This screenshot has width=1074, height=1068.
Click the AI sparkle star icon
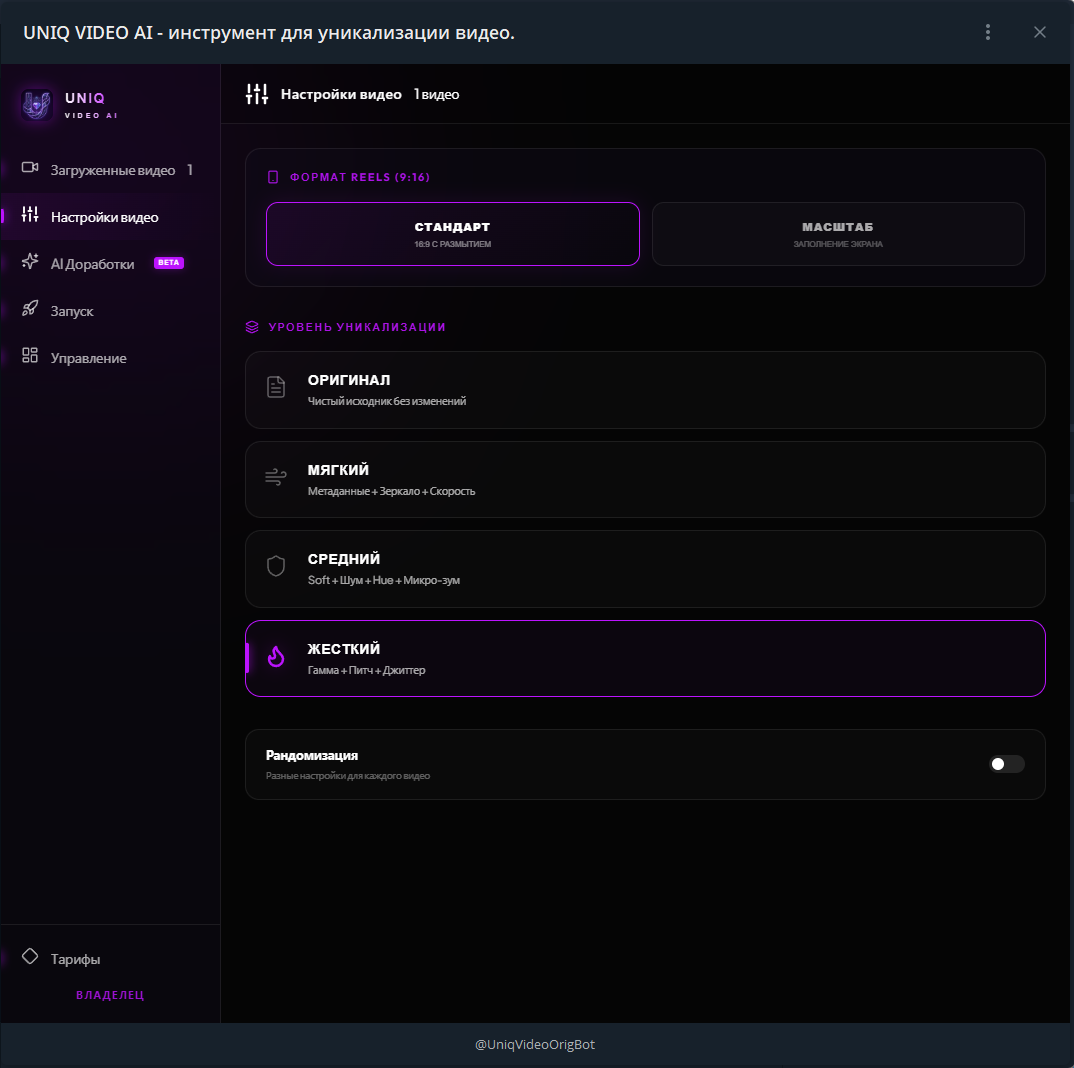[x=30, y=262]
